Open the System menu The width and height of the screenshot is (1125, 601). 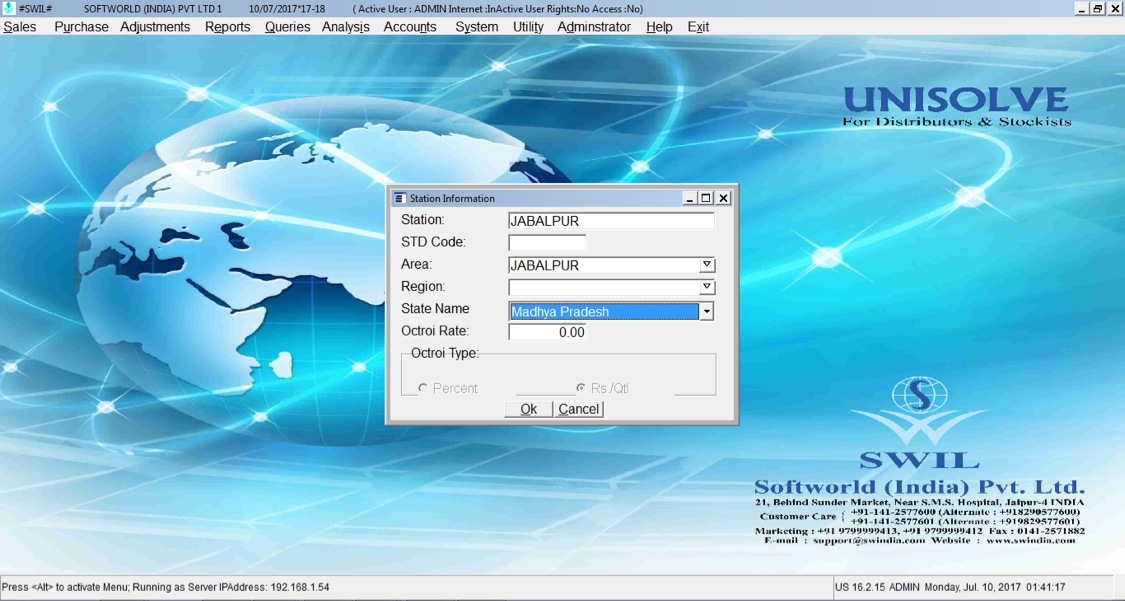(x=476, y=27)
